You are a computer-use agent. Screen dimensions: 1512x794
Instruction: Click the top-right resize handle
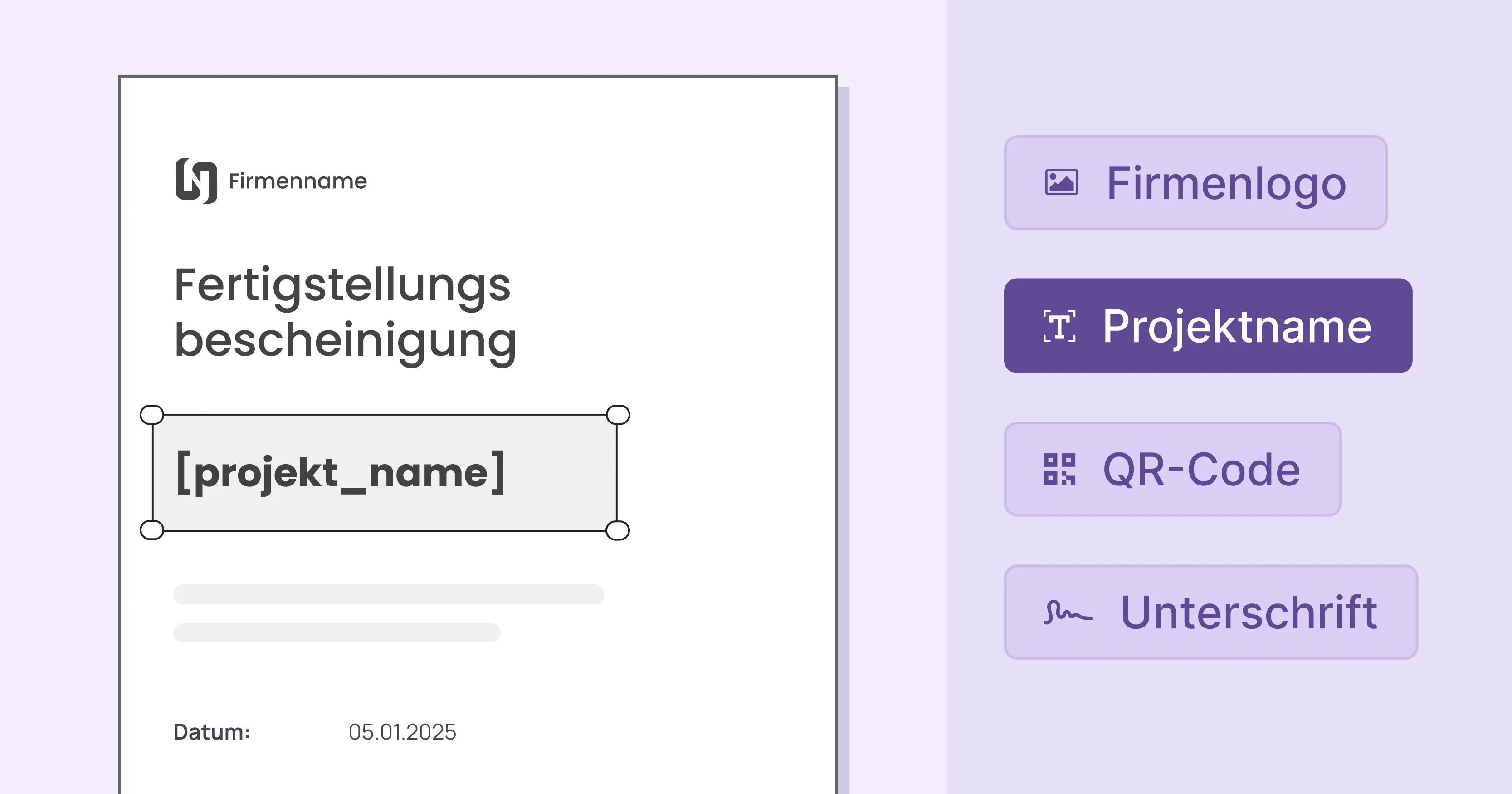[618, 415]
